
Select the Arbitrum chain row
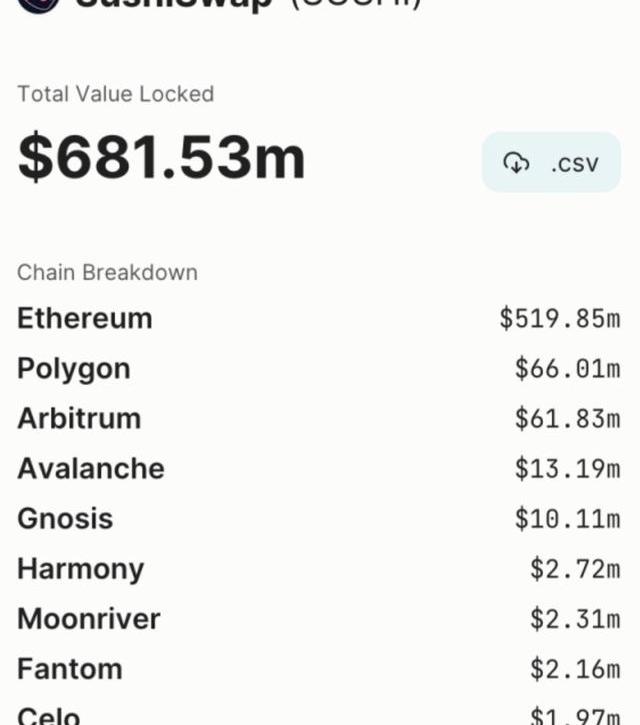[319, 418]
